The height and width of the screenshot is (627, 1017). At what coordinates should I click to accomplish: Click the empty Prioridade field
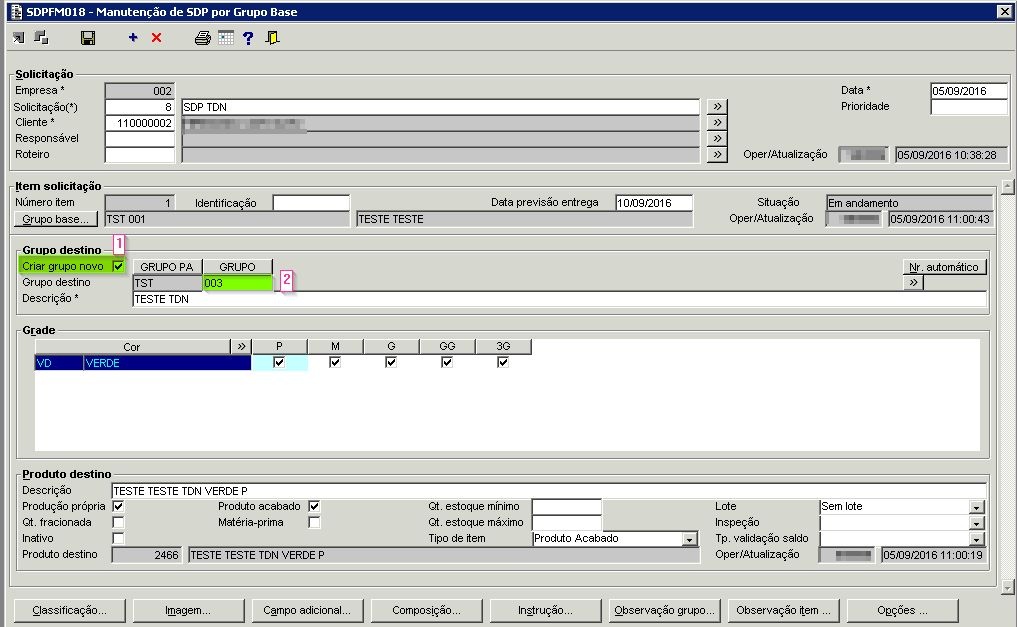point(969,107)
